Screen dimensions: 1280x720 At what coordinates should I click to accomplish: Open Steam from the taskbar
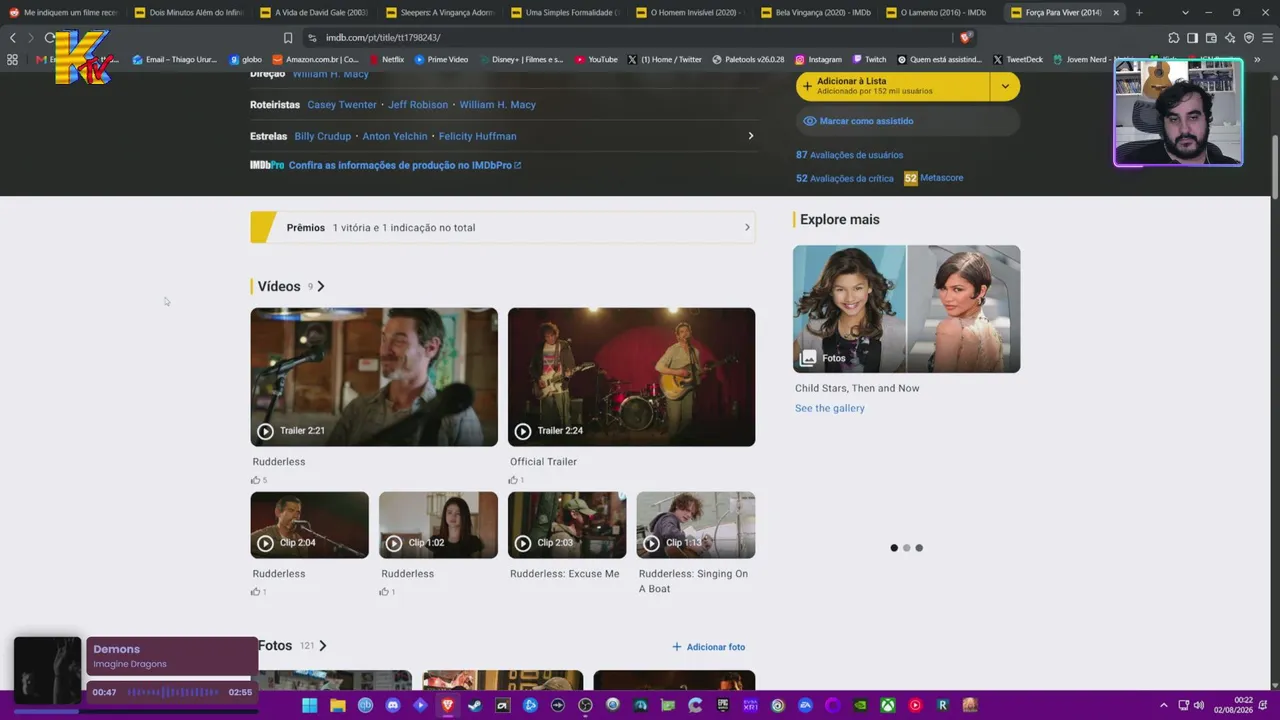click(475, 705)
